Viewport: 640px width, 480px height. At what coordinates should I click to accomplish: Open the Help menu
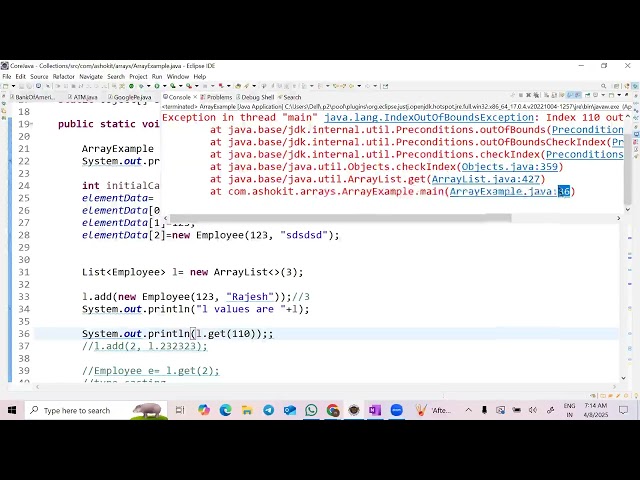[x=200, y=76]
